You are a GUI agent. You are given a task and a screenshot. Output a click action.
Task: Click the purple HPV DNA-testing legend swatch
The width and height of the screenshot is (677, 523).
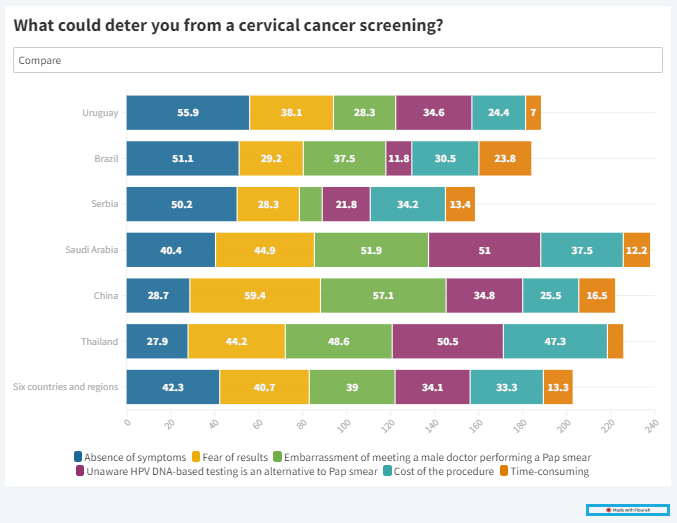click(x=78, y=471)
